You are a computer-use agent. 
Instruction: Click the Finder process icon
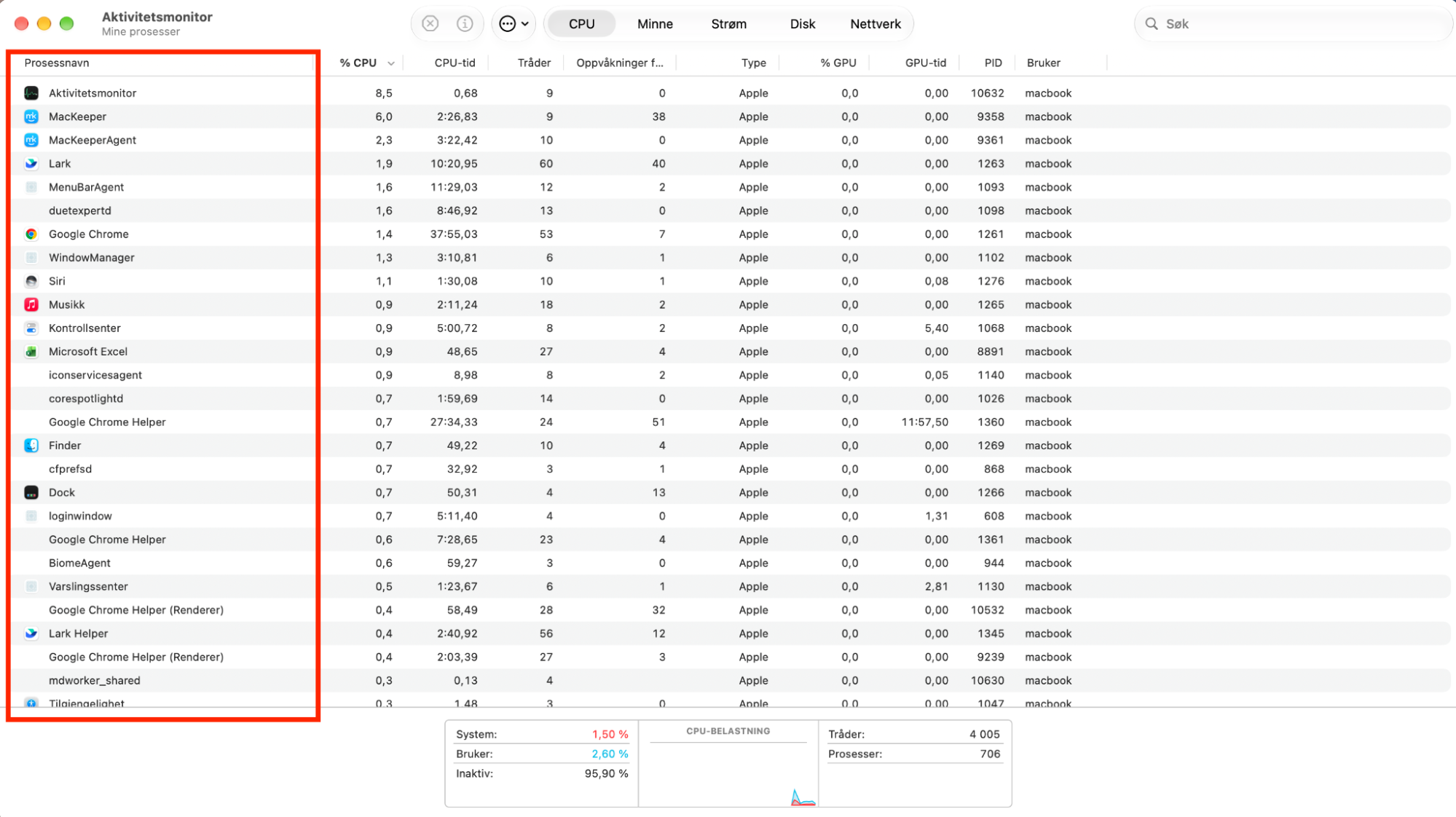pos(31,446)
